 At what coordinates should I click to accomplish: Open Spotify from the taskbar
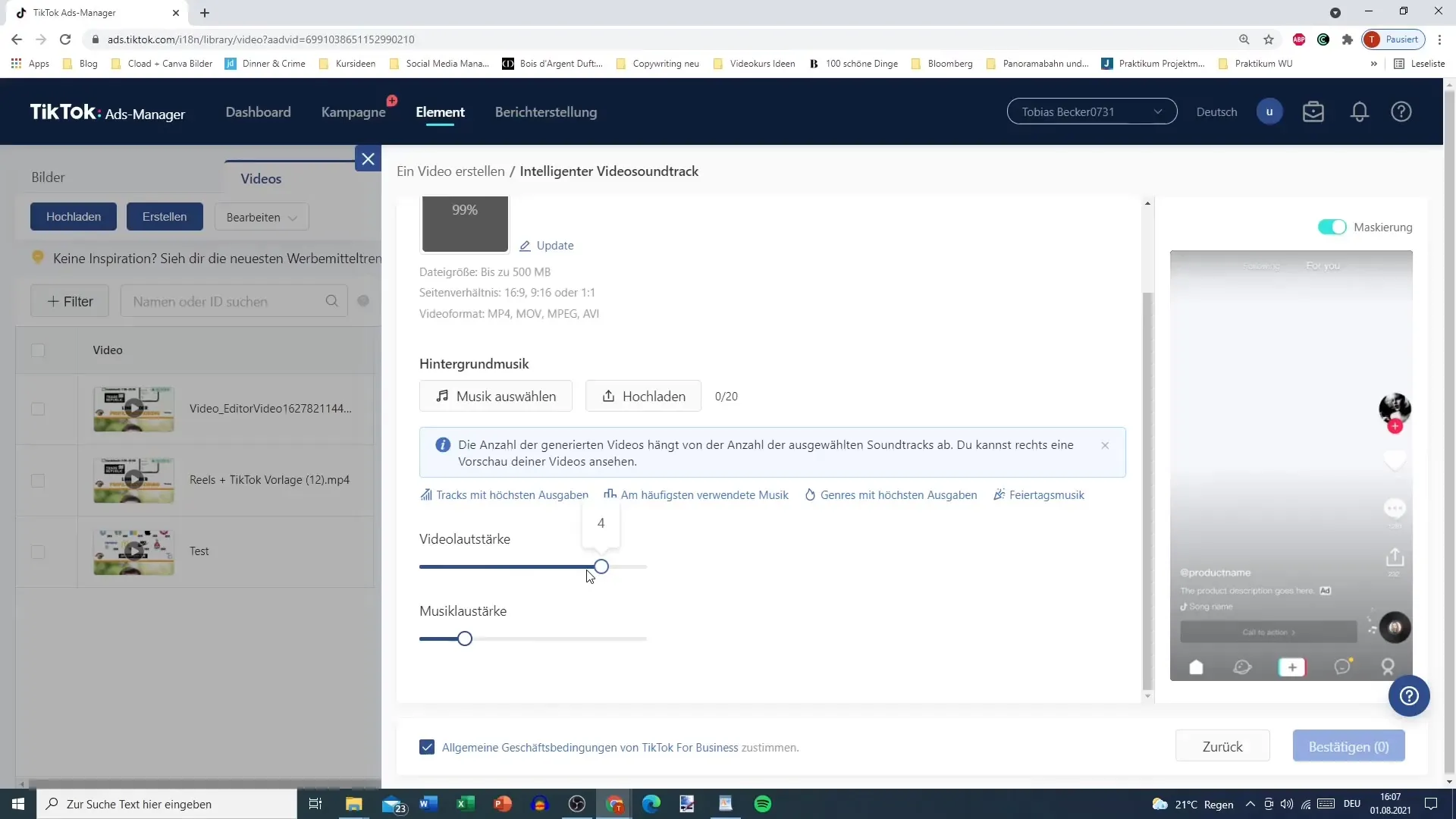[763, 804]
